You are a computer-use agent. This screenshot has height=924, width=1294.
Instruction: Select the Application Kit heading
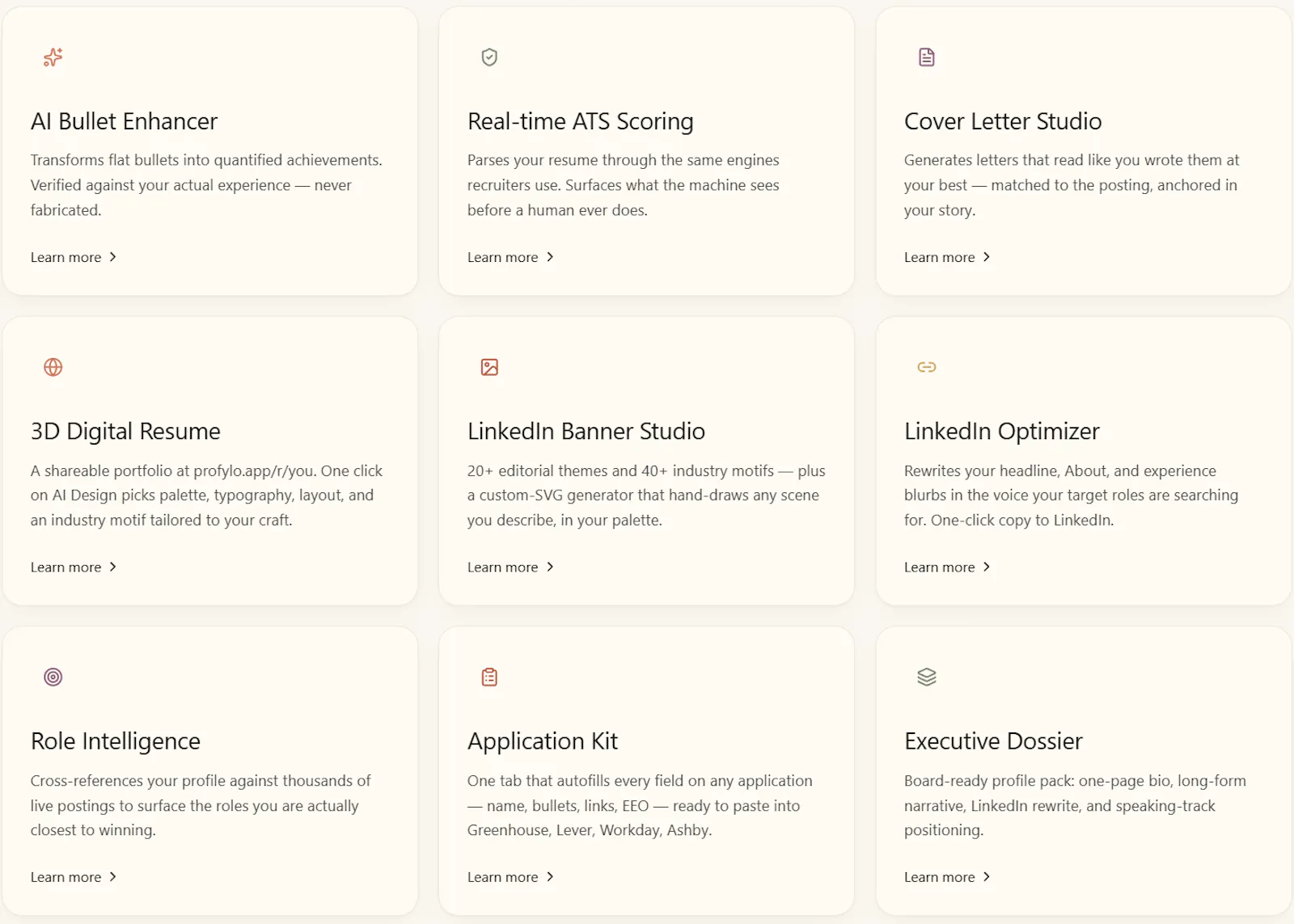(543, 740)
